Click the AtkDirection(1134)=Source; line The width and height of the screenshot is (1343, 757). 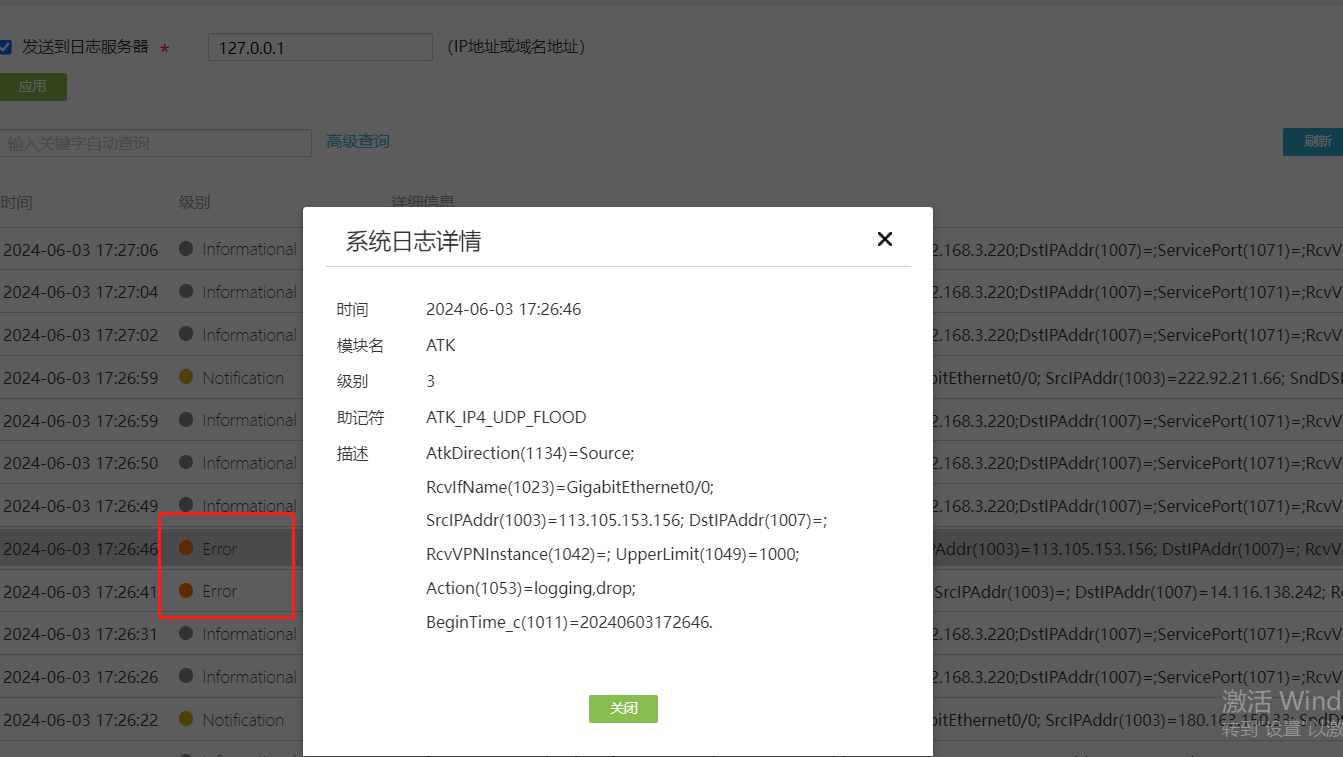pos(530,454)
